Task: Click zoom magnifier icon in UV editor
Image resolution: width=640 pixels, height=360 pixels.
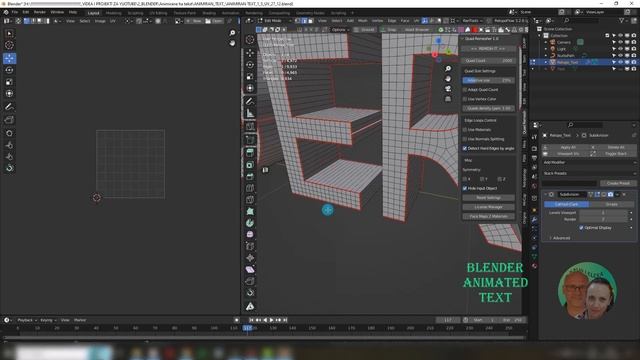Action: click(232, 33)
